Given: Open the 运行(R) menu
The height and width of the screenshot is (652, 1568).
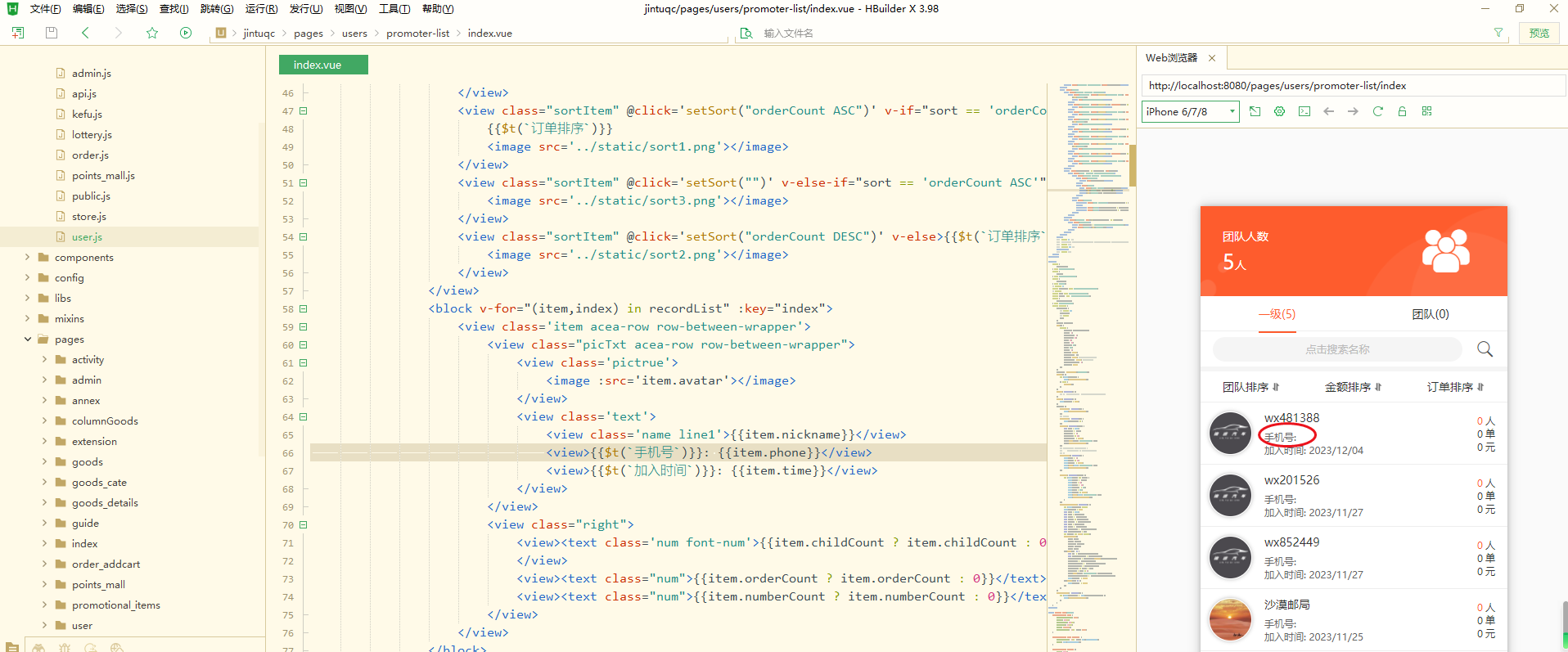Looking at the screenshot, I should point(262,9).
